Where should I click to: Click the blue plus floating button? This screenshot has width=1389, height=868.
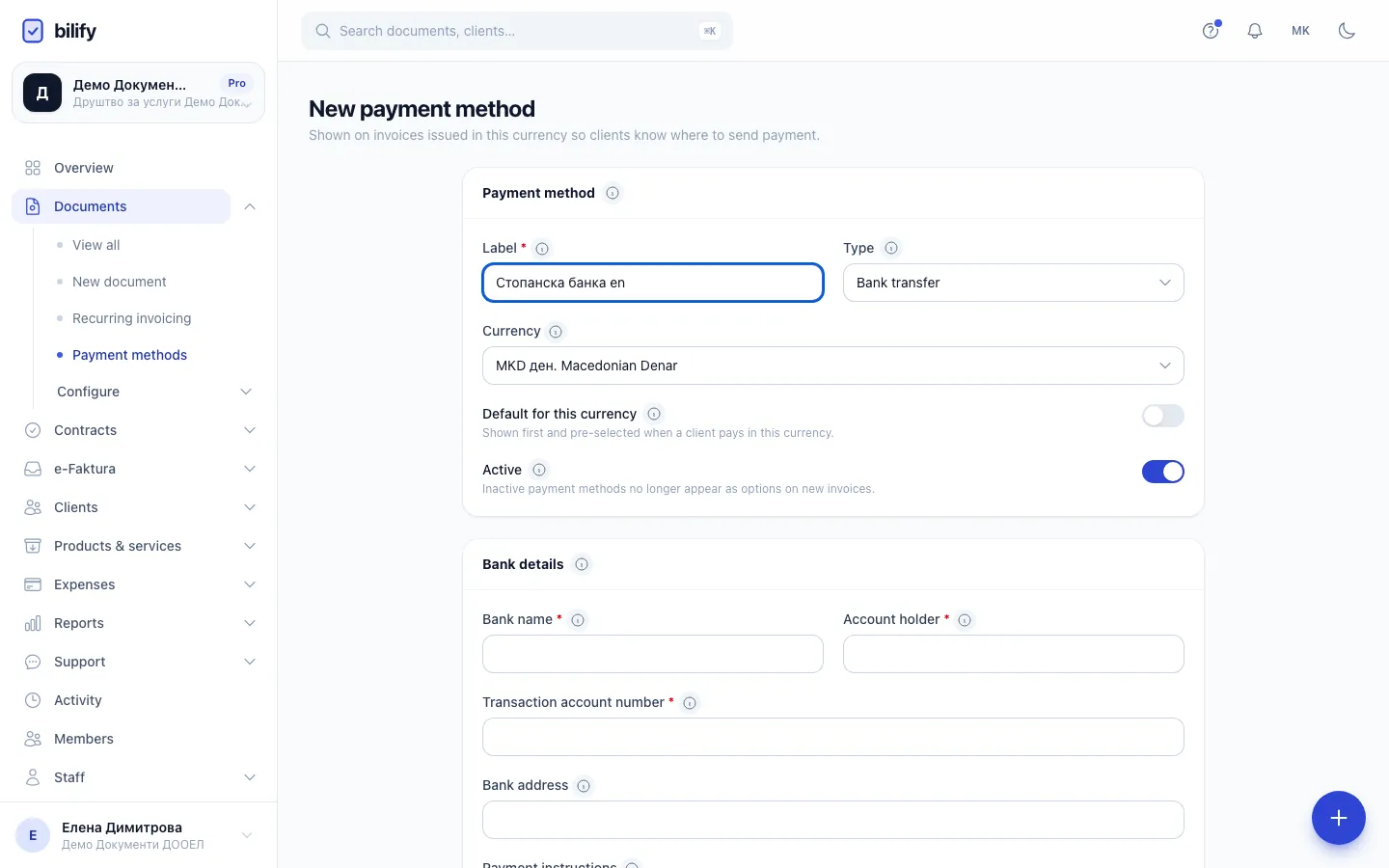[x=1338, y=818]
